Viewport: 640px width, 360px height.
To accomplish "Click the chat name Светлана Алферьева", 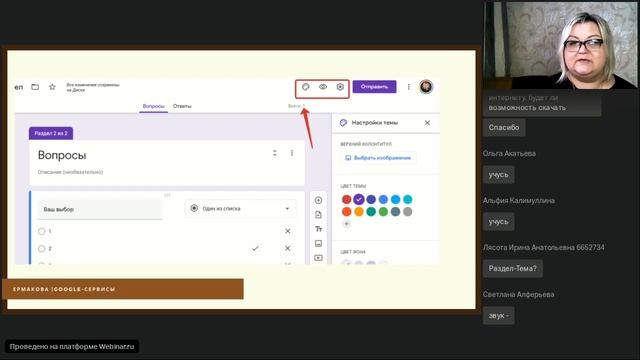I will coord(518,294).
